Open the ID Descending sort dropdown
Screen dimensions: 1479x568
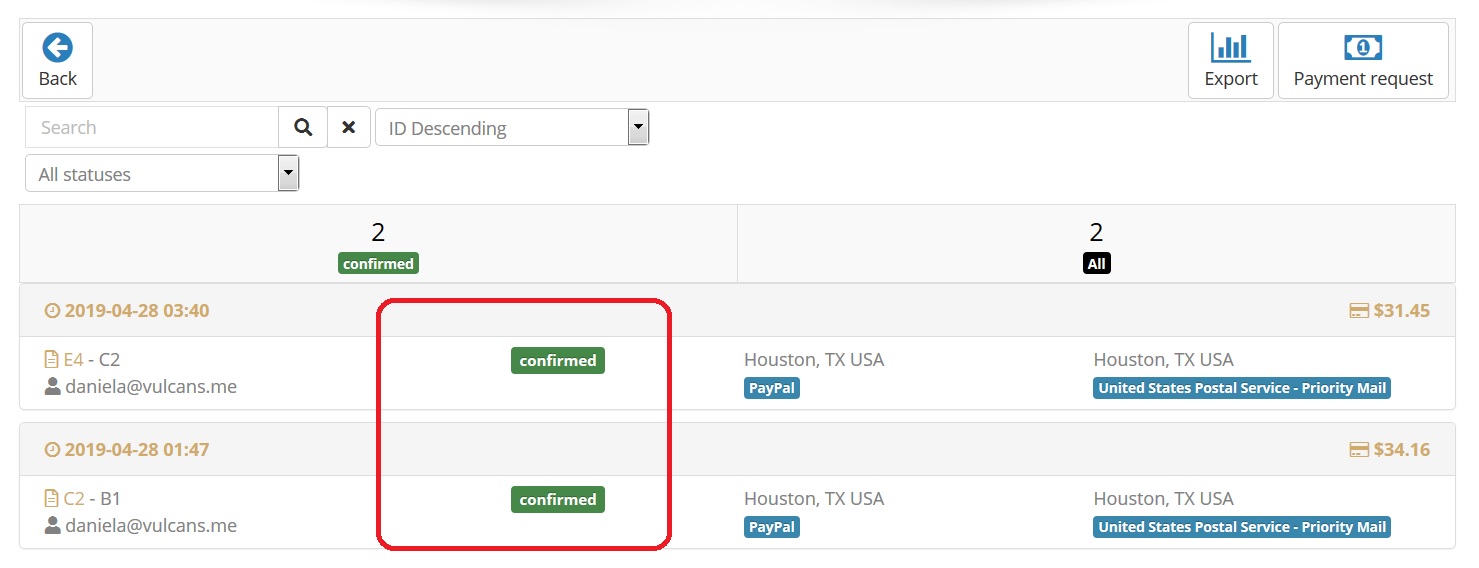coord(512,127)
